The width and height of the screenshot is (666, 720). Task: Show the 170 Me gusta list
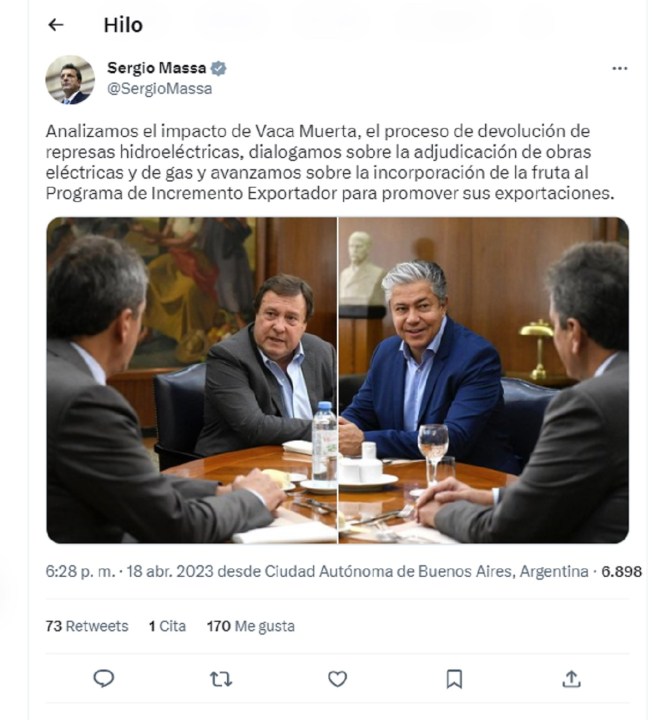[x=251, y=626]
